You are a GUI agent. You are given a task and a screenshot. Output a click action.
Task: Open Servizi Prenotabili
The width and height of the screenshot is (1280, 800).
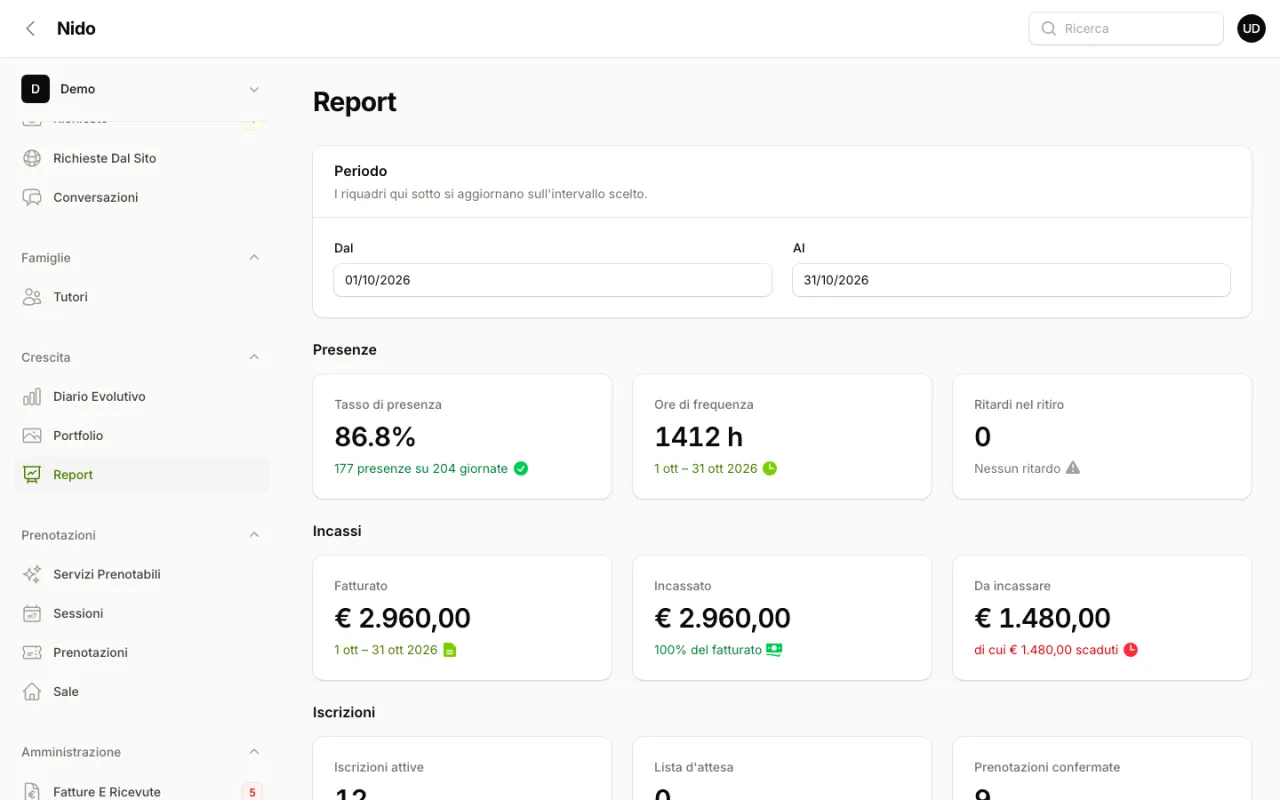click(x=142, y=574)
